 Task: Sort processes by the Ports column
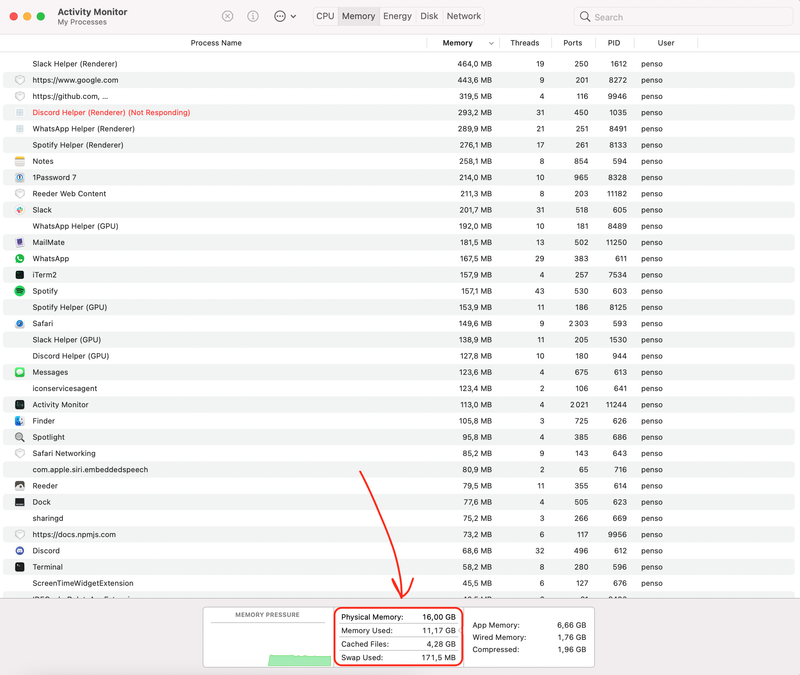tap(572, 43)
